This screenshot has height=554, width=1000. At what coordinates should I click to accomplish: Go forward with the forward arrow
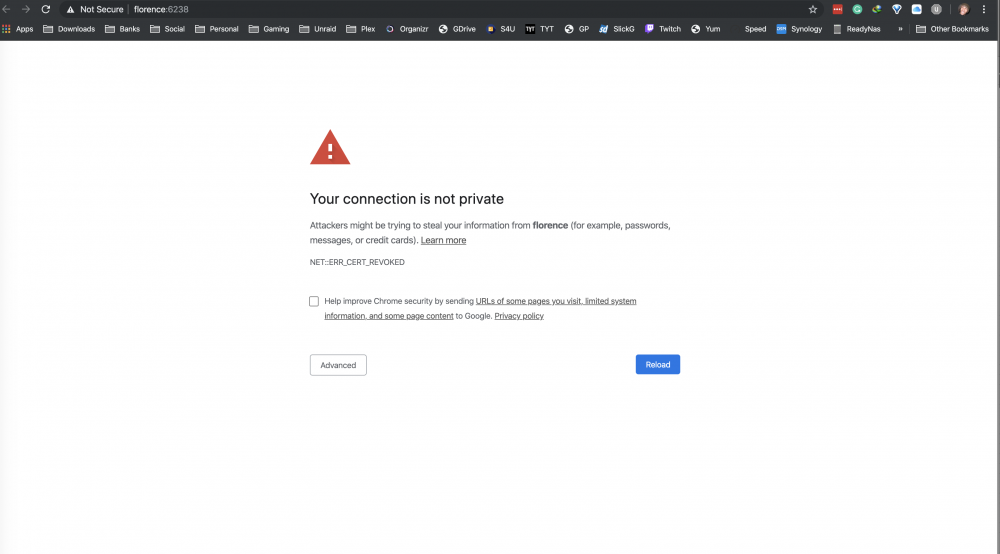[x=26, y=10]
